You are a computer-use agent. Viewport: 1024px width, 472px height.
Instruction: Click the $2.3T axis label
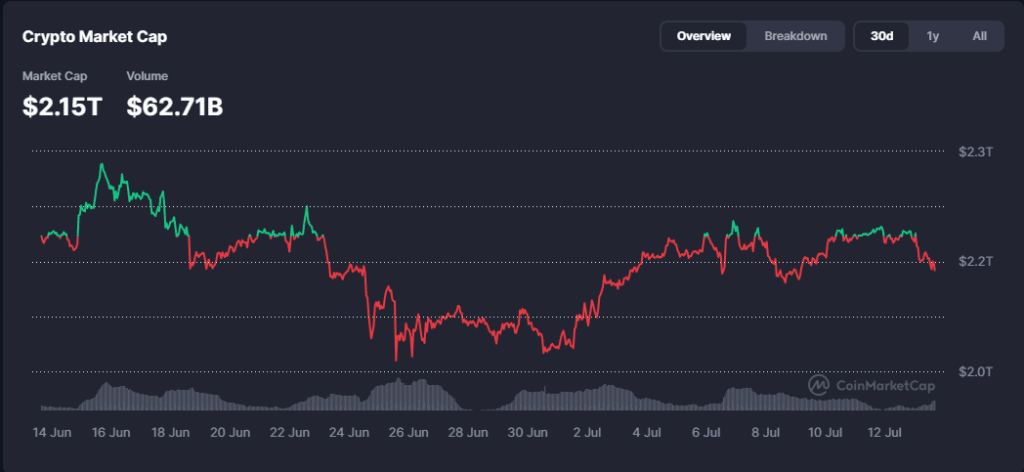click(975, 152)
